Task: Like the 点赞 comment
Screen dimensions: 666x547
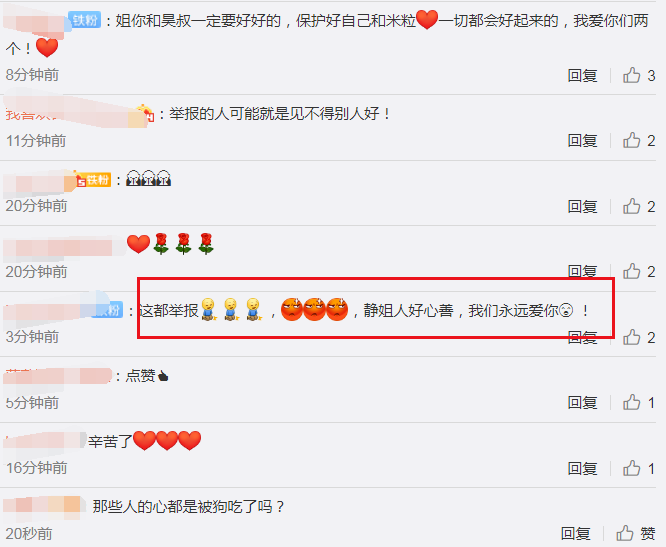Action: [639, 403]
